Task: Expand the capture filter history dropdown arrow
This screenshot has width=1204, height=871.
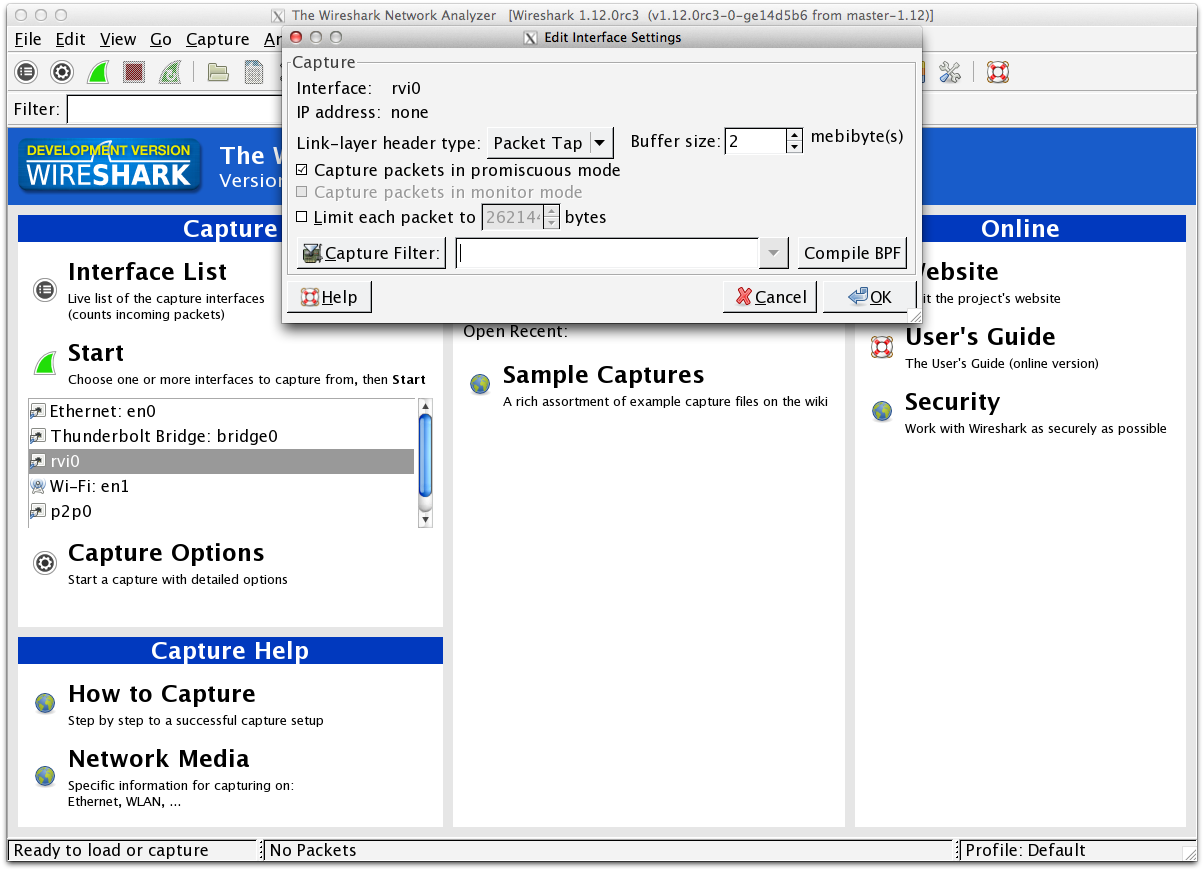Action: 774,254
